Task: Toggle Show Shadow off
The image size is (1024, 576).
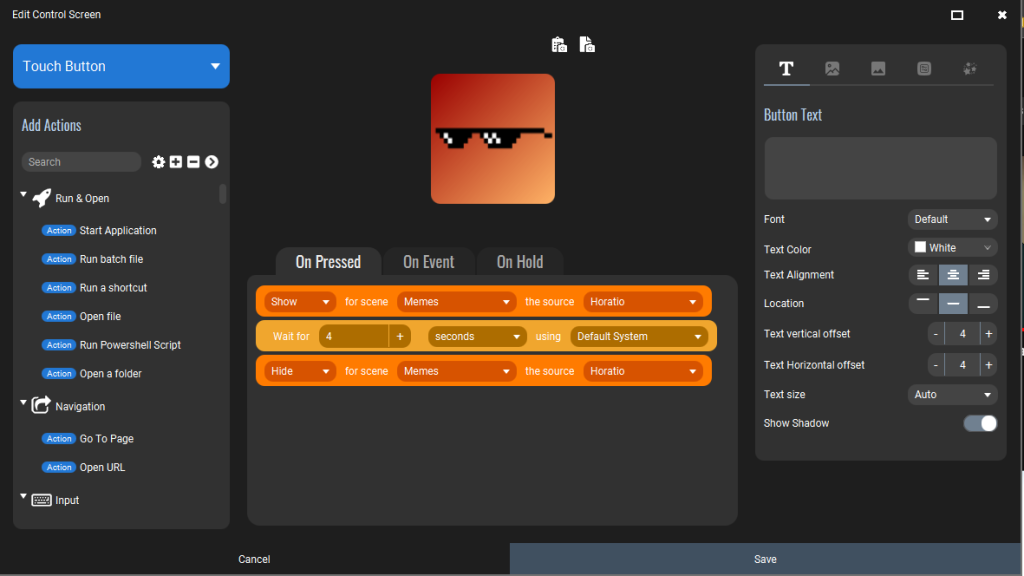Action: 979,423
